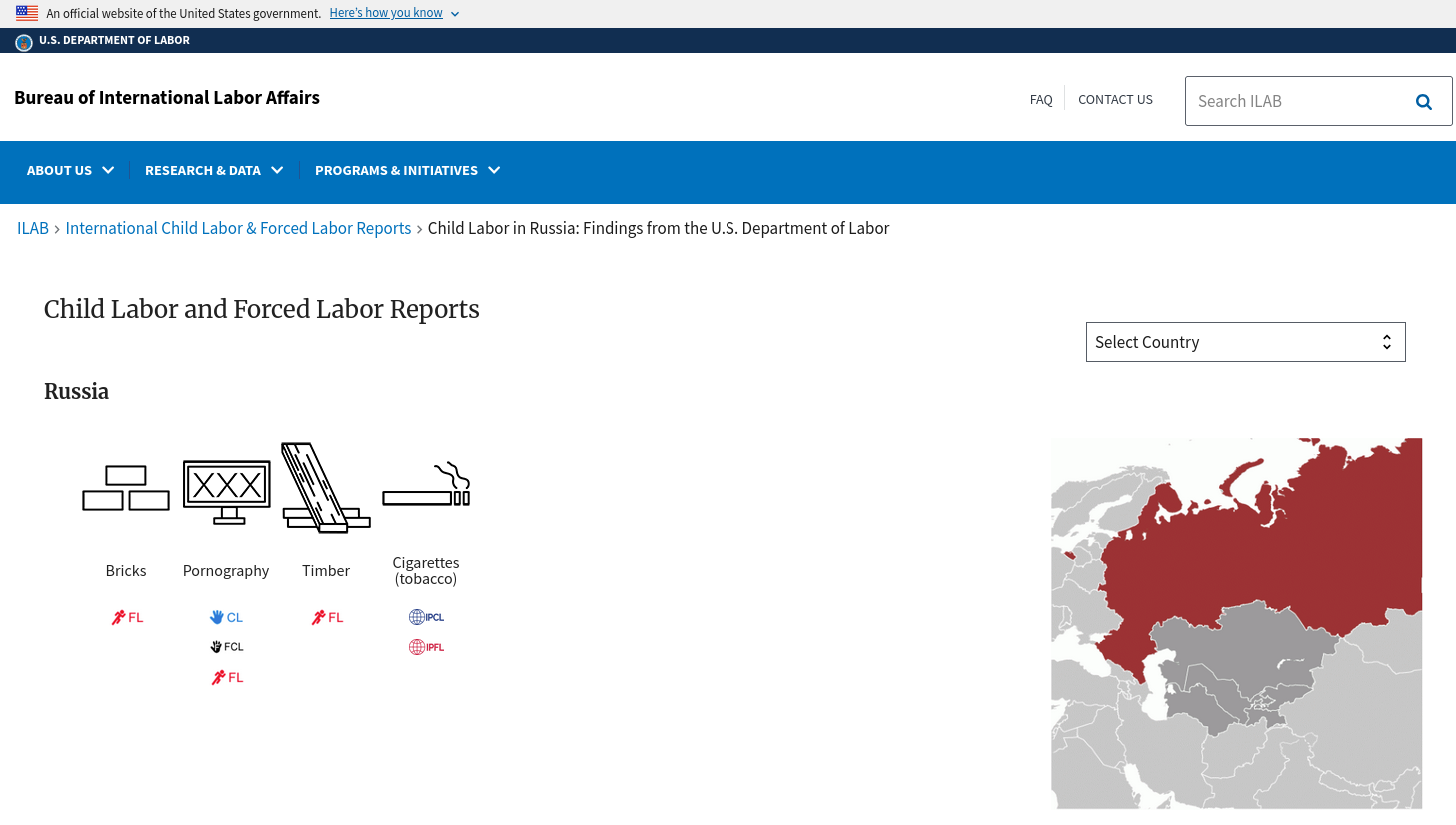Open the Research & Data menu
The height and width of the screenshot is (825, 1456).
tap(214, 171)
